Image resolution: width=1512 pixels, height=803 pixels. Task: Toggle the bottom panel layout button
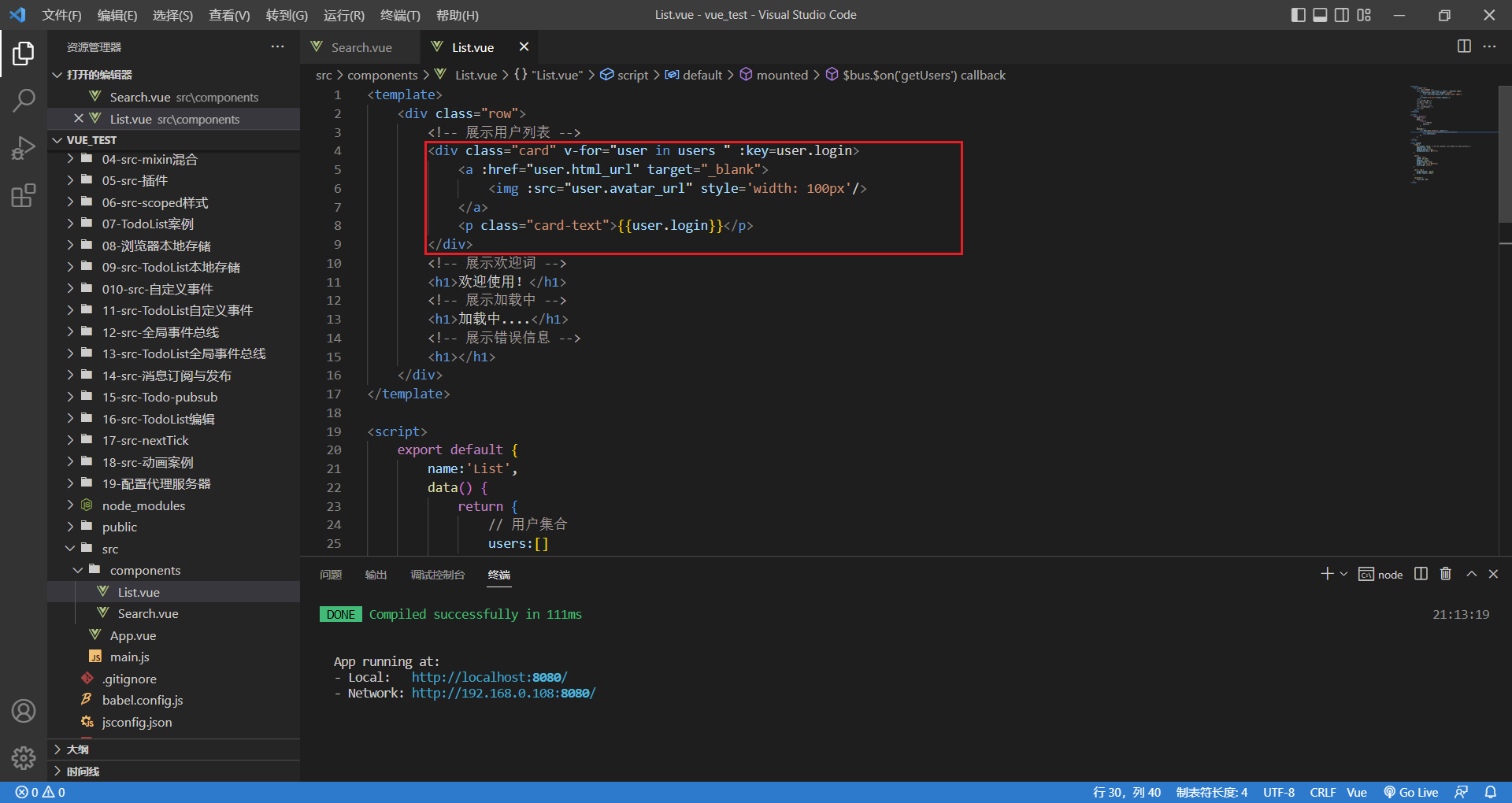[1320, 15]
